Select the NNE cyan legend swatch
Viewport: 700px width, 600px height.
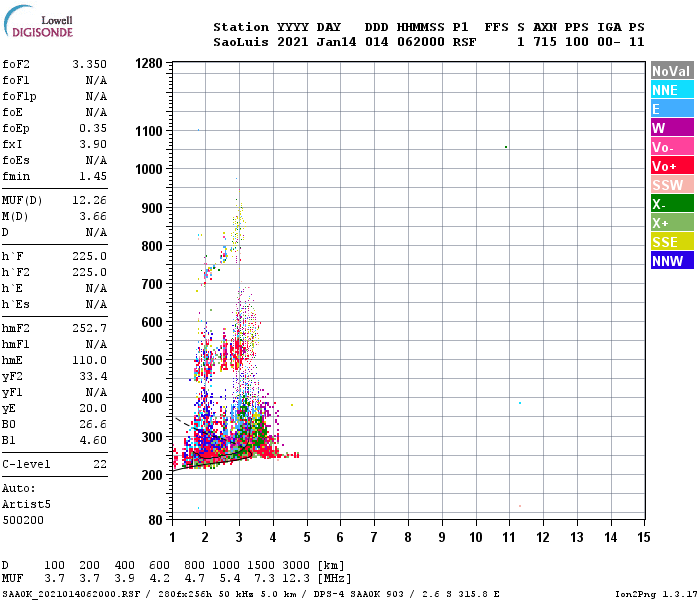tap(672, 90)
